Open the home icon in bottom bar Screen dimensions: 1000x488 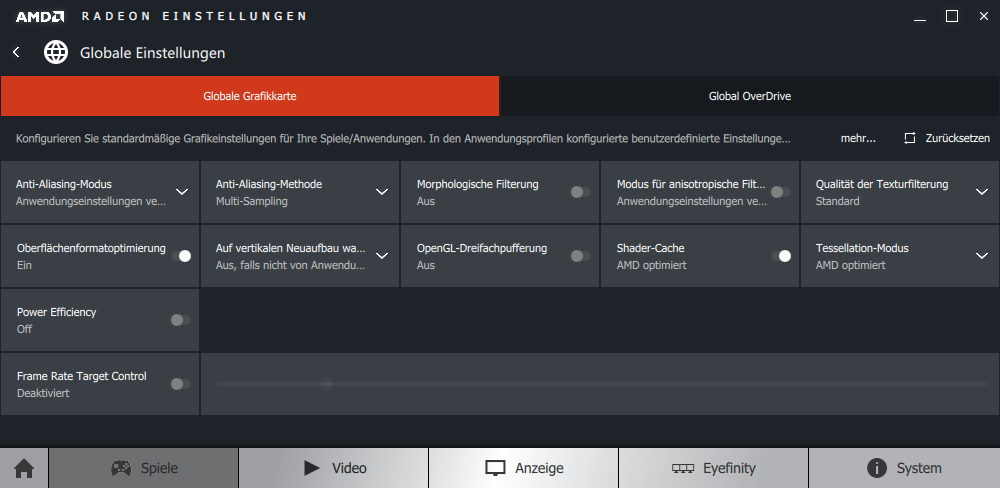point(24,468)
